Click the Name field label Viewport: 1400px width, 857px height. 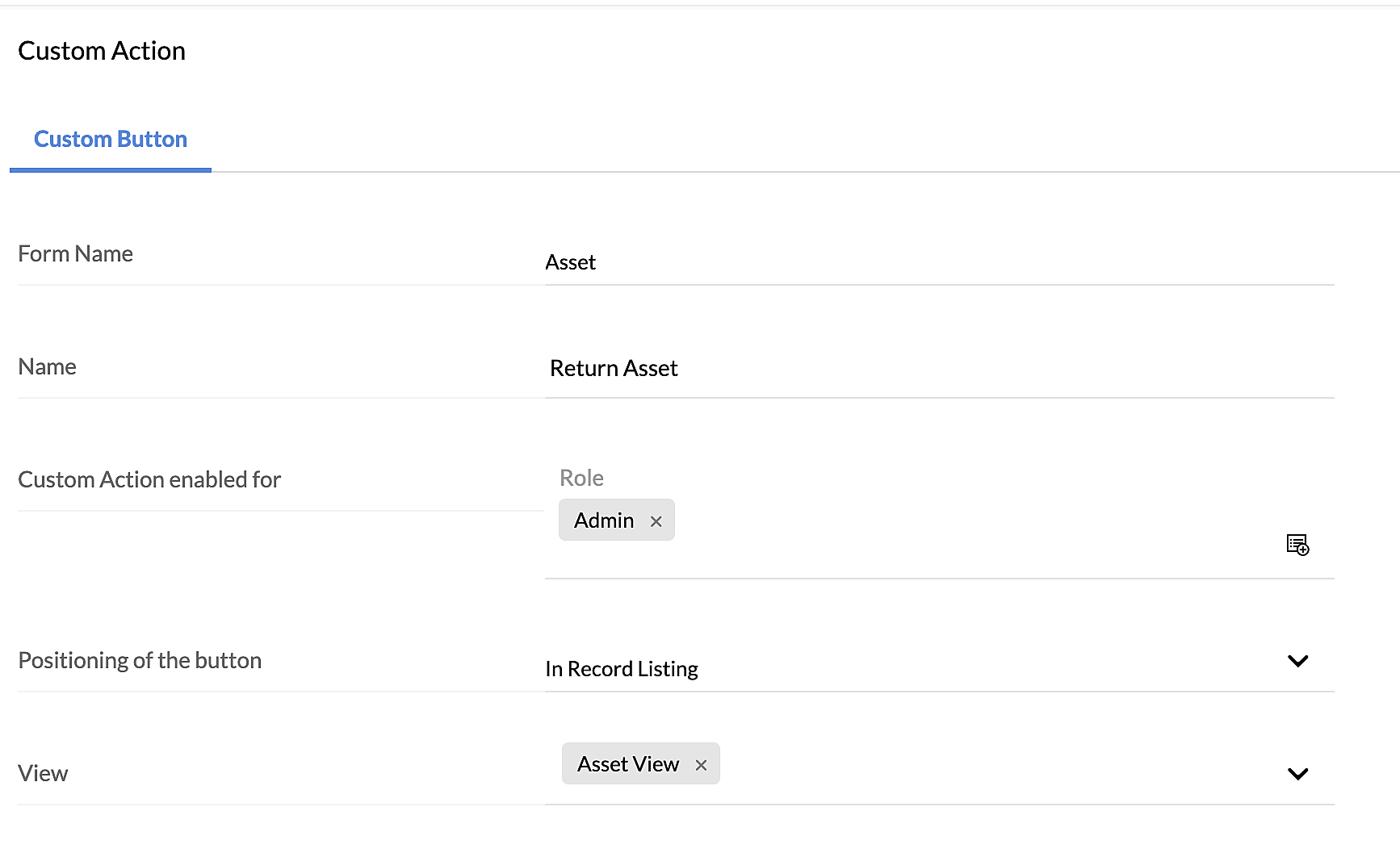pos(47,367)
